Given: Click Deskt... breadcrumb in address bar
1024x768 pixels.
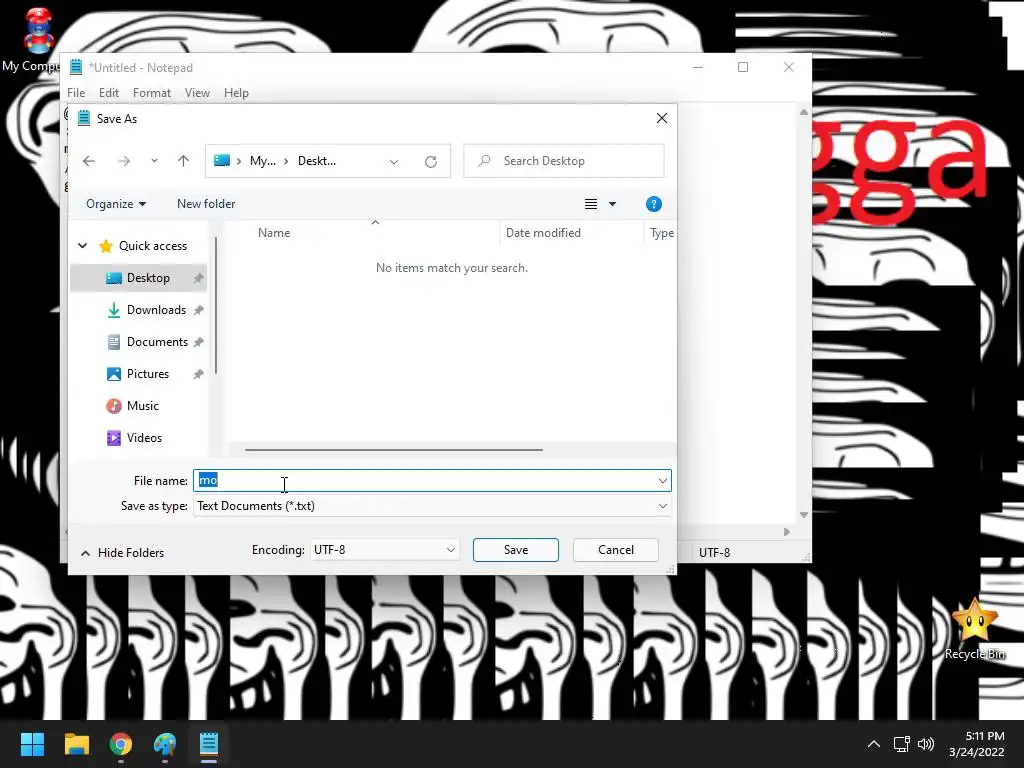Looking at the screenshot, I should [317, 161].
